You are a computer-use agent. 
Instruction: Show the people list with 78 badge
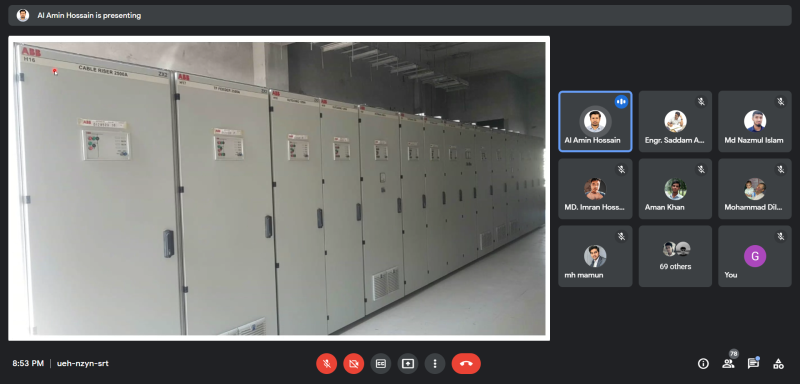pos(729,363)
